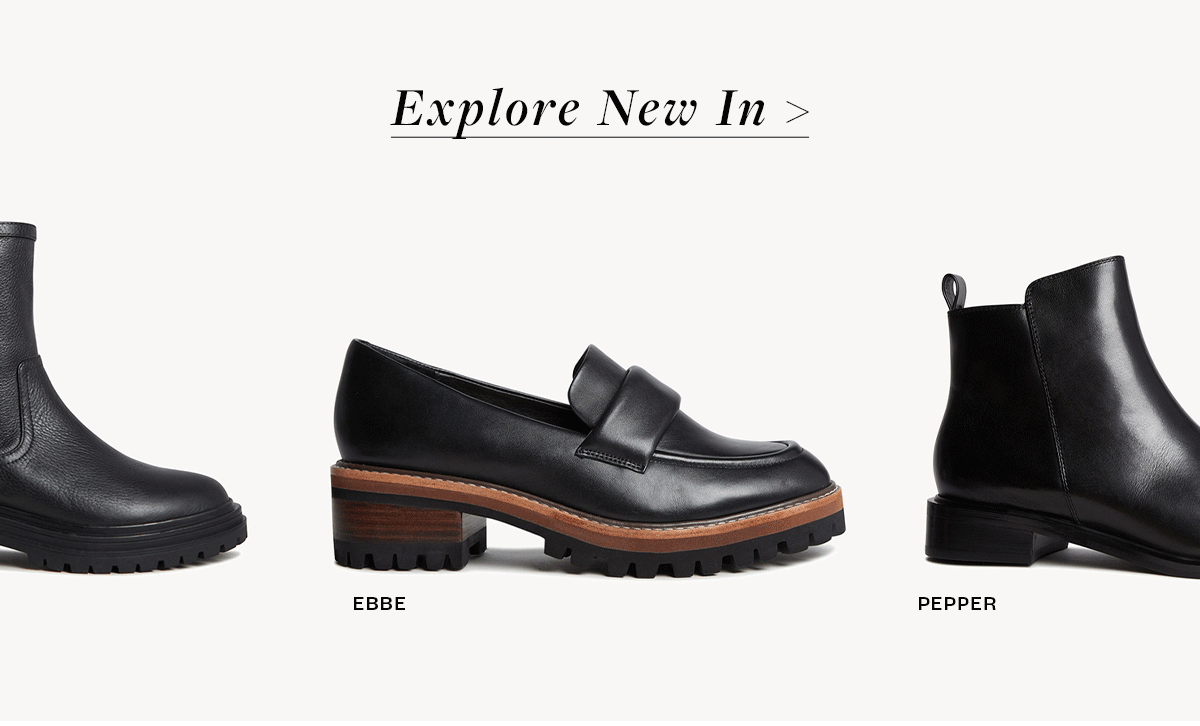Screen dimensions: 1200x726
Task: Click the tan welt stripe on loafer
Action: tap(590, 508)
